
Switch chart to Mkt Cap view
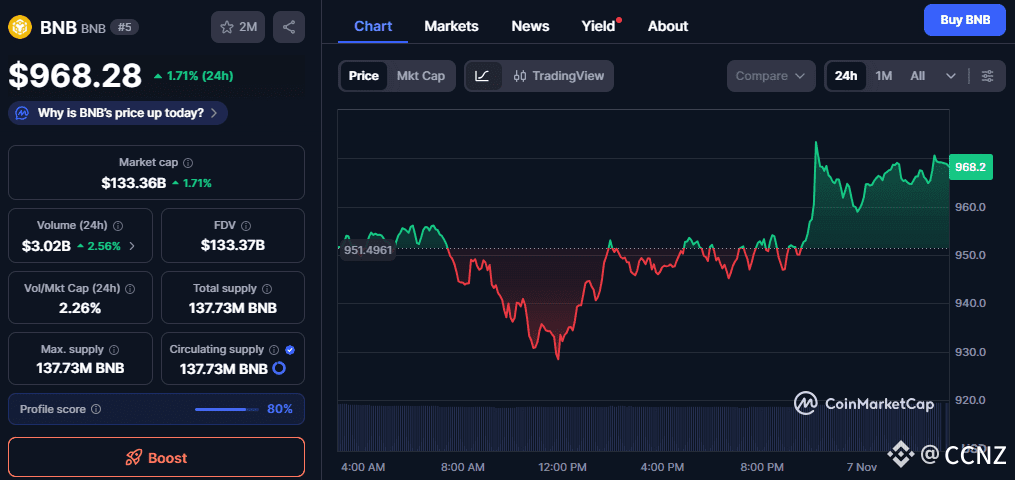click(x=421, y=76)
